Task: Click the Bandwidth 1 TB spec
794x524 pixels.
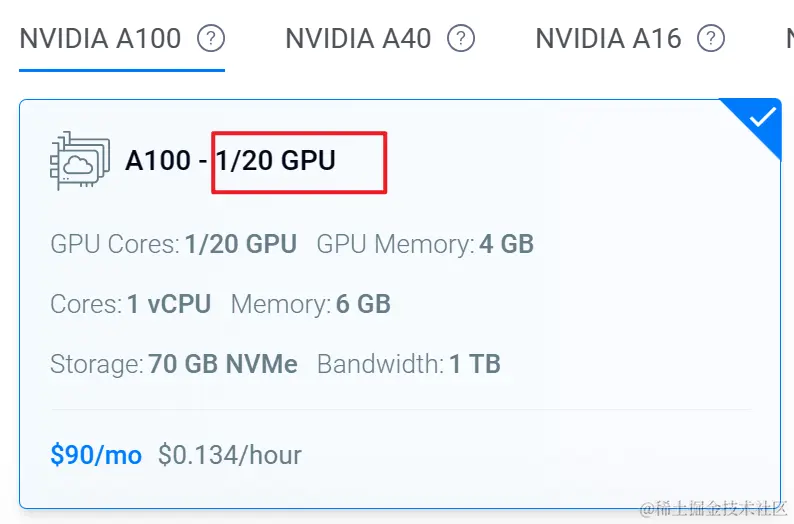Action: 408,364
